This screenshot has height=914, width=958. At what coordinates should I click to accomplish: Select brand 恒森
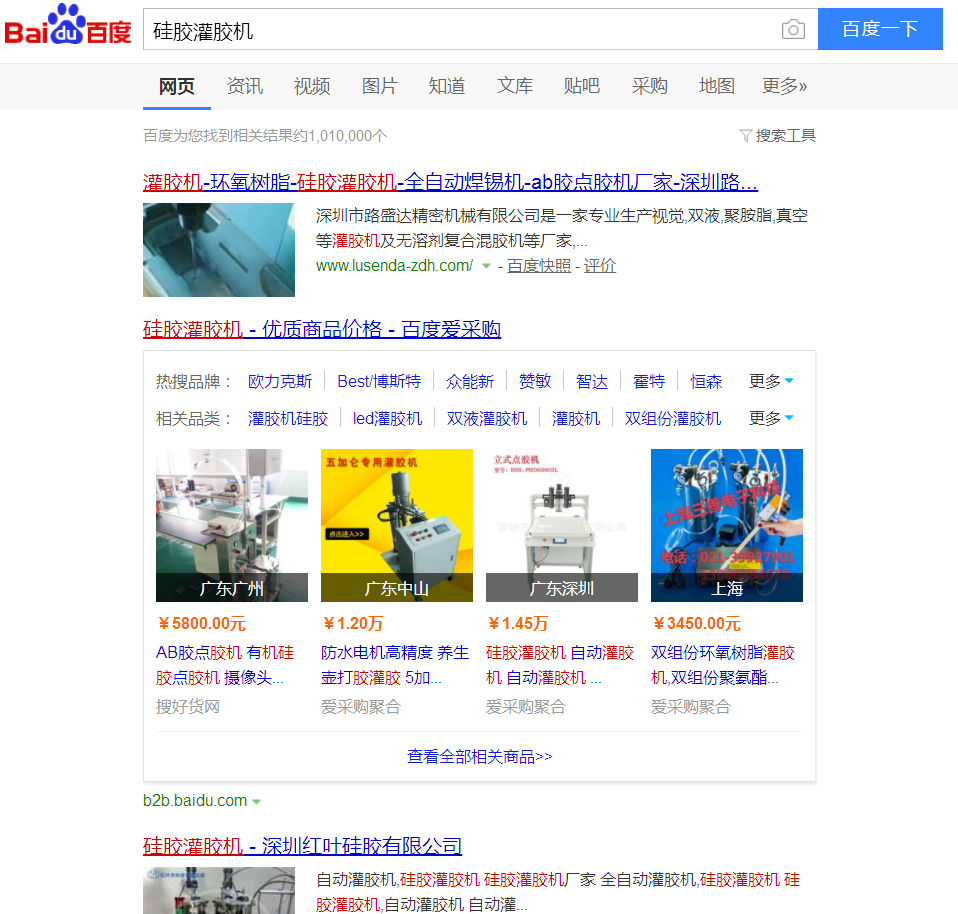[706, 382]
